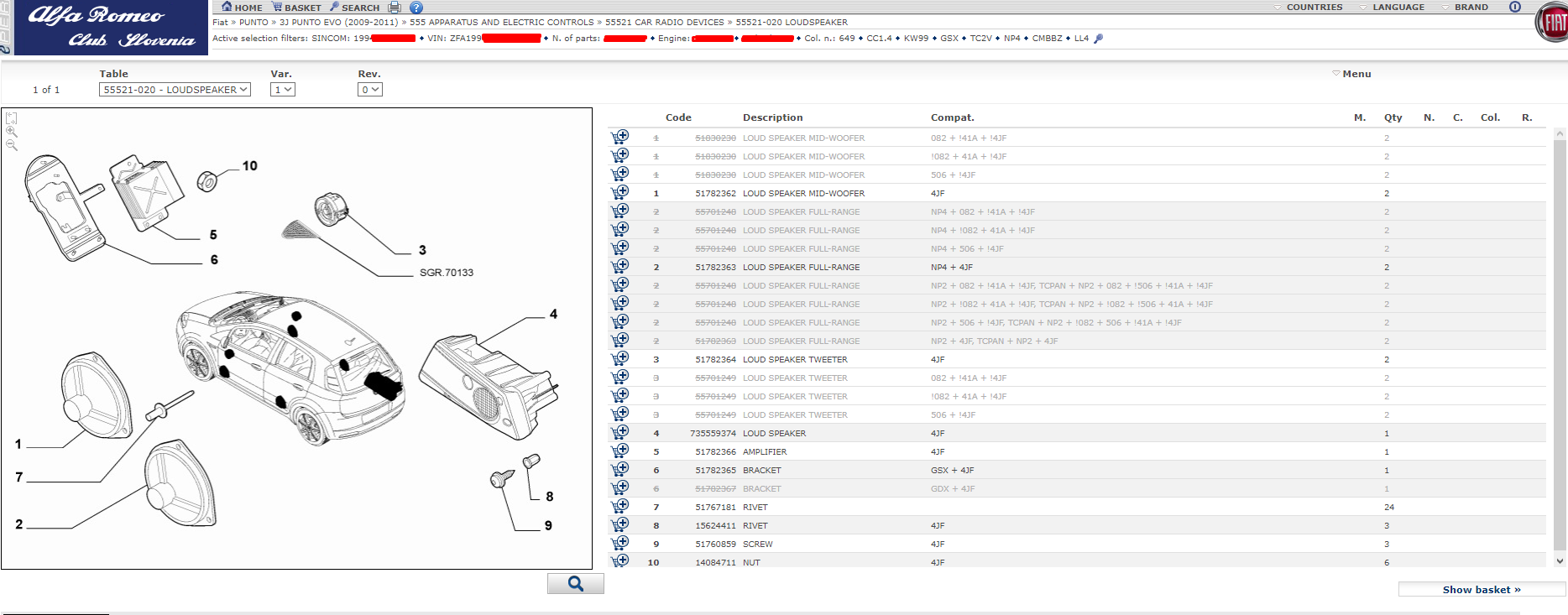Open the SEARCH tool
The height and width of the screenshot is (615, 1568).
(x=354, y=8)
